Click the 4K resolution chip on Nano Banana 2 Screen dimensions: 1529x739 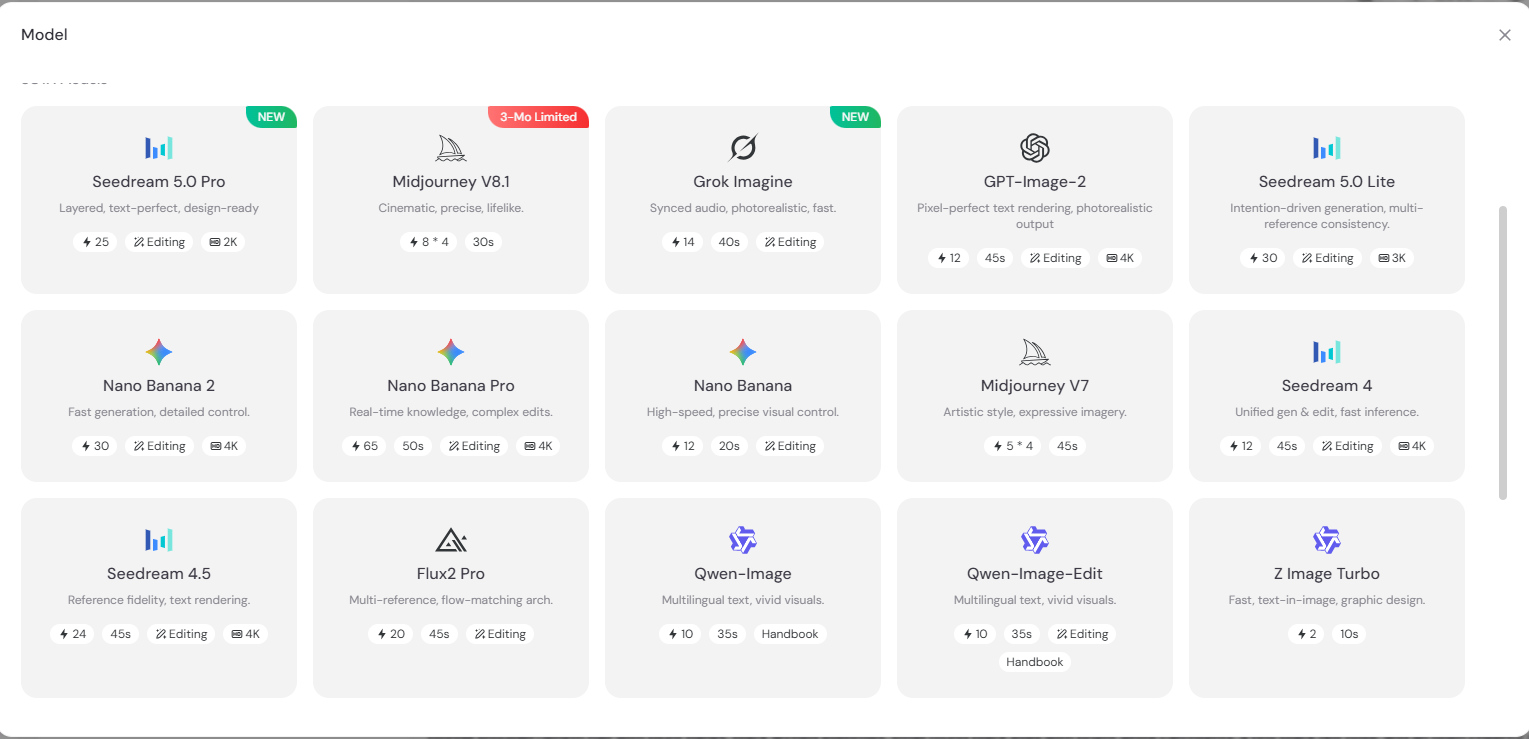coord(223,446)
